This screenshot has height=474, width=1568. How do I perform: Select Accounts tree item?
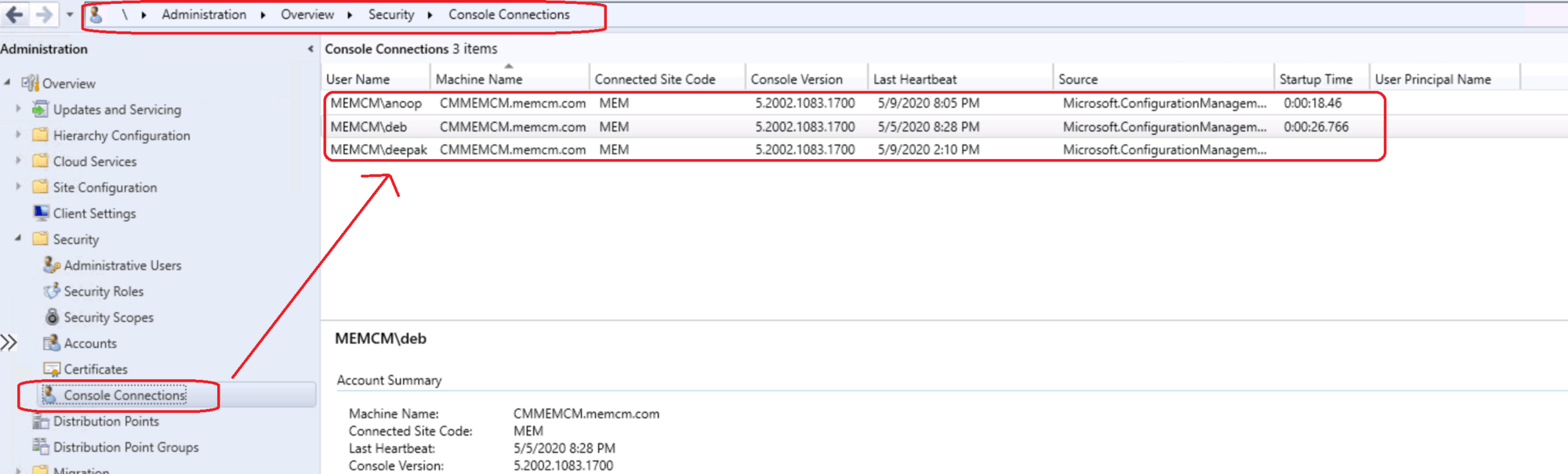90,343
